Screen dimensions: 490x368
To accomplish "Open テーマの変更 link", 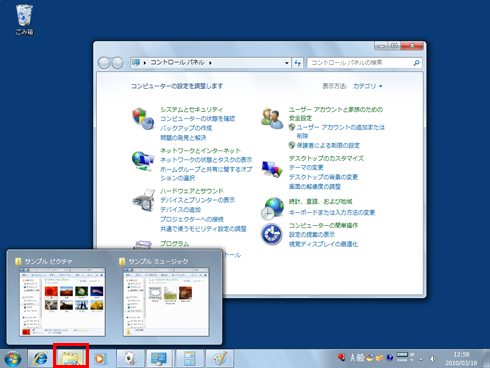I will point(306,167).
